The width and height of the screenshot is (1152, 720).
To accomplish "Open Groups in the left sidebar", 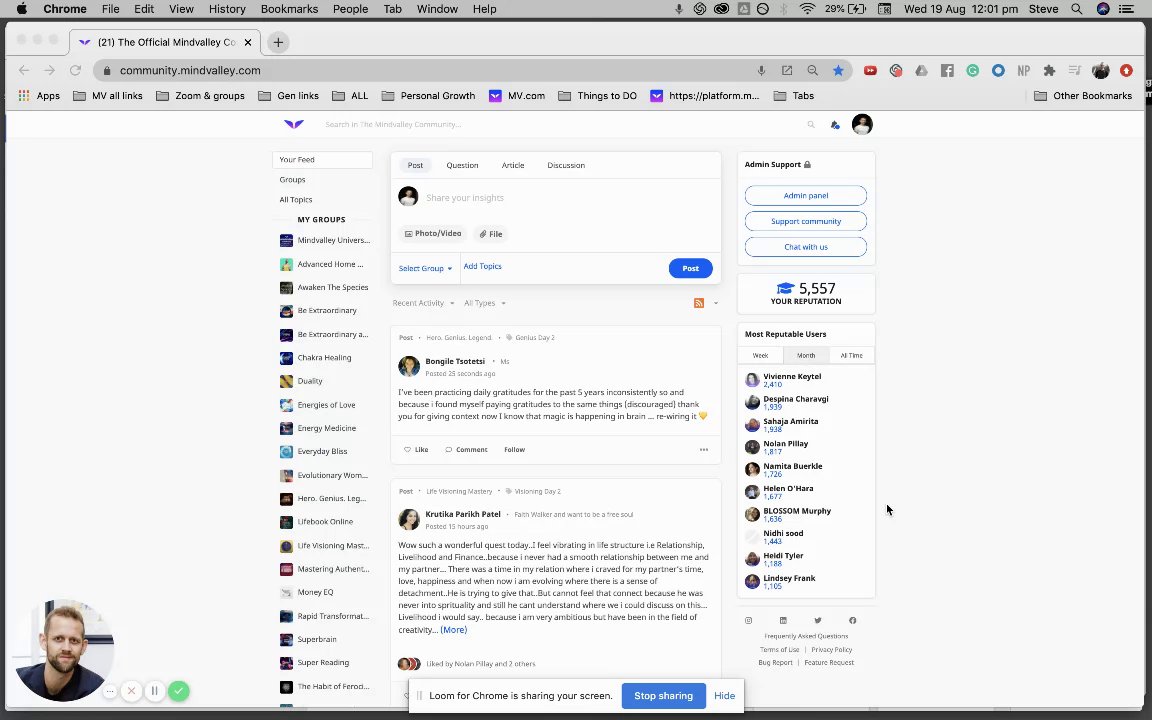I will [292, 179].
